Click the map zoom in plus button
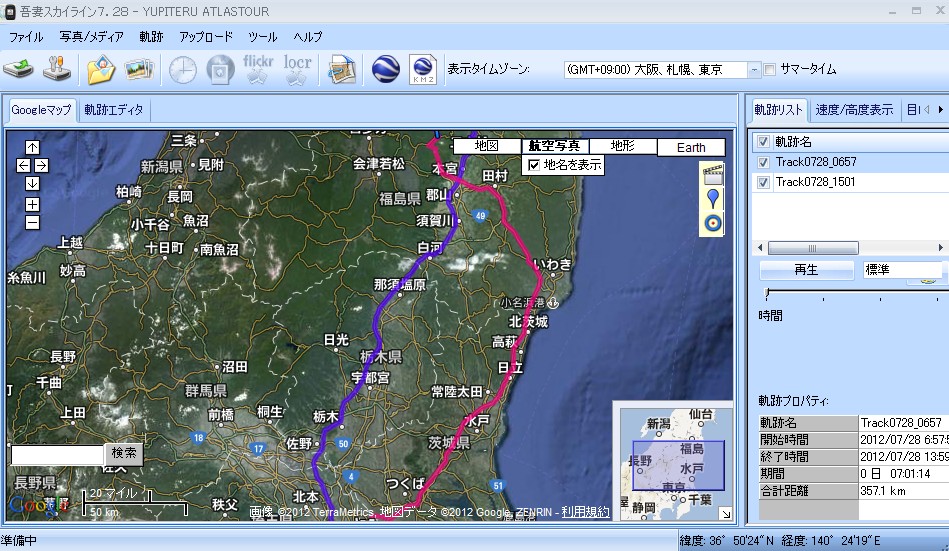The height and width of the screenshot is (551, 949). 32,204
